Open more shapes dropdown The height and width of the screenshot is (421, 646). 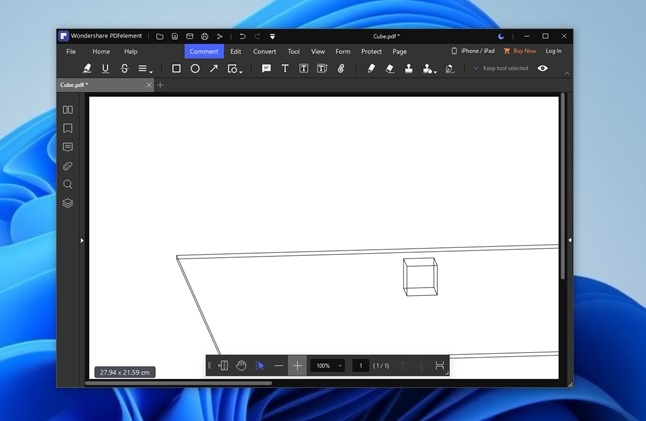point(235,69)
